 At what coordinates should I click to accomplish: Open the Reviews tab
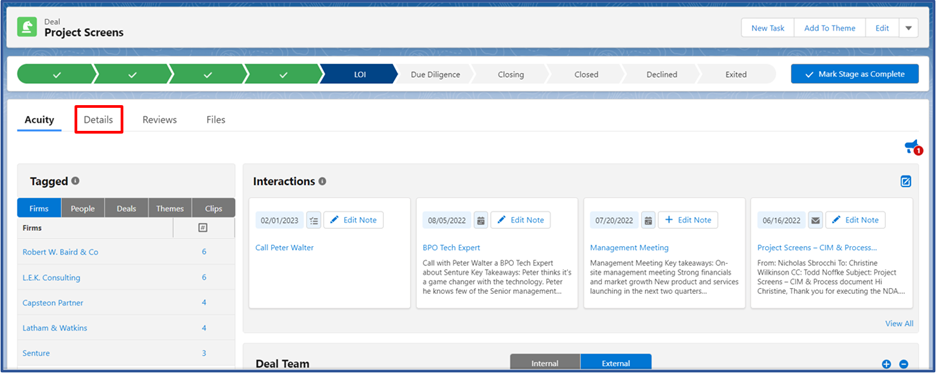point(159,120)
